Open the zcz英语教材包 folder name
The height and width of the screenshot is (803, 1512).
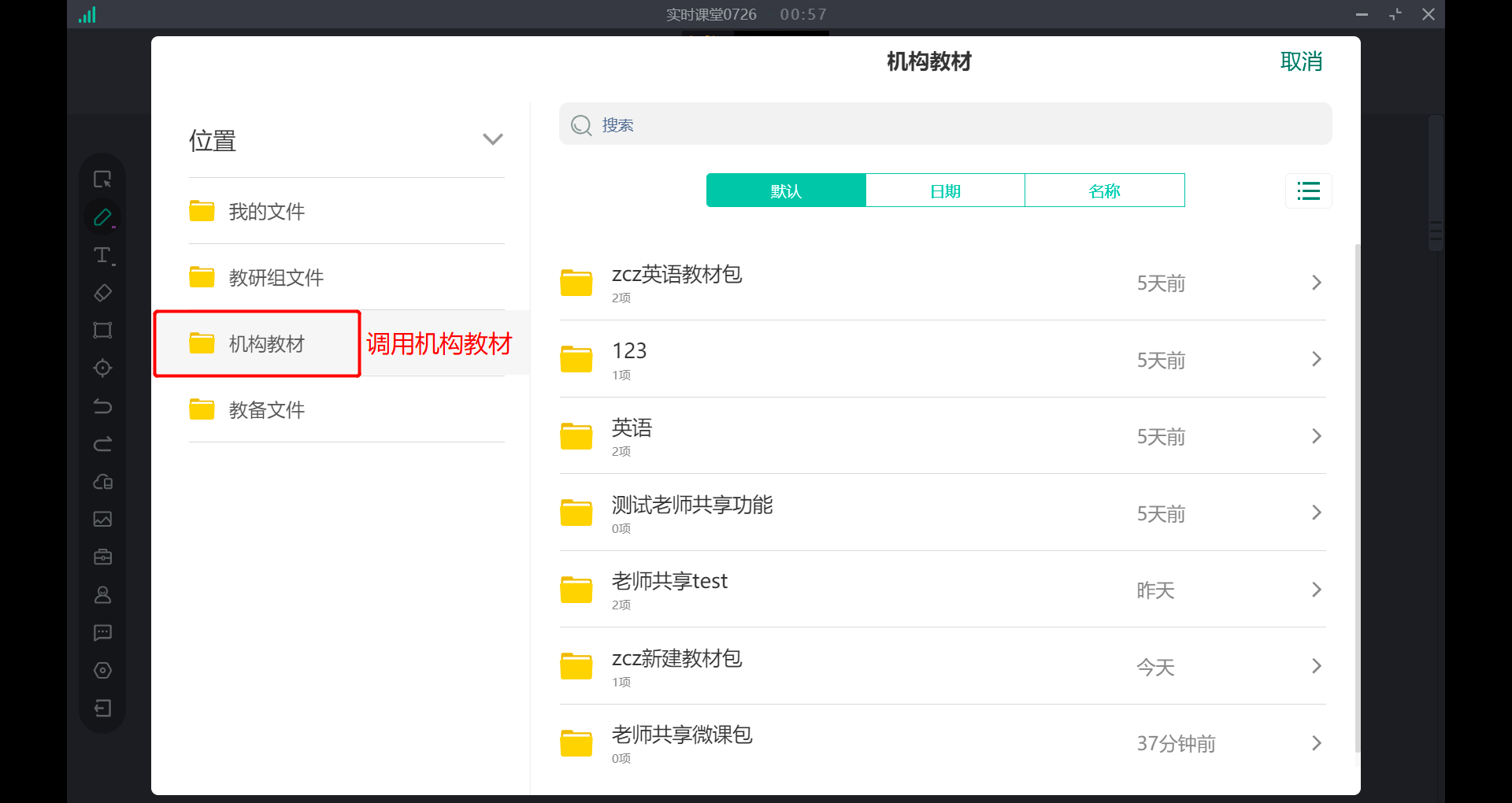[677, 274]
